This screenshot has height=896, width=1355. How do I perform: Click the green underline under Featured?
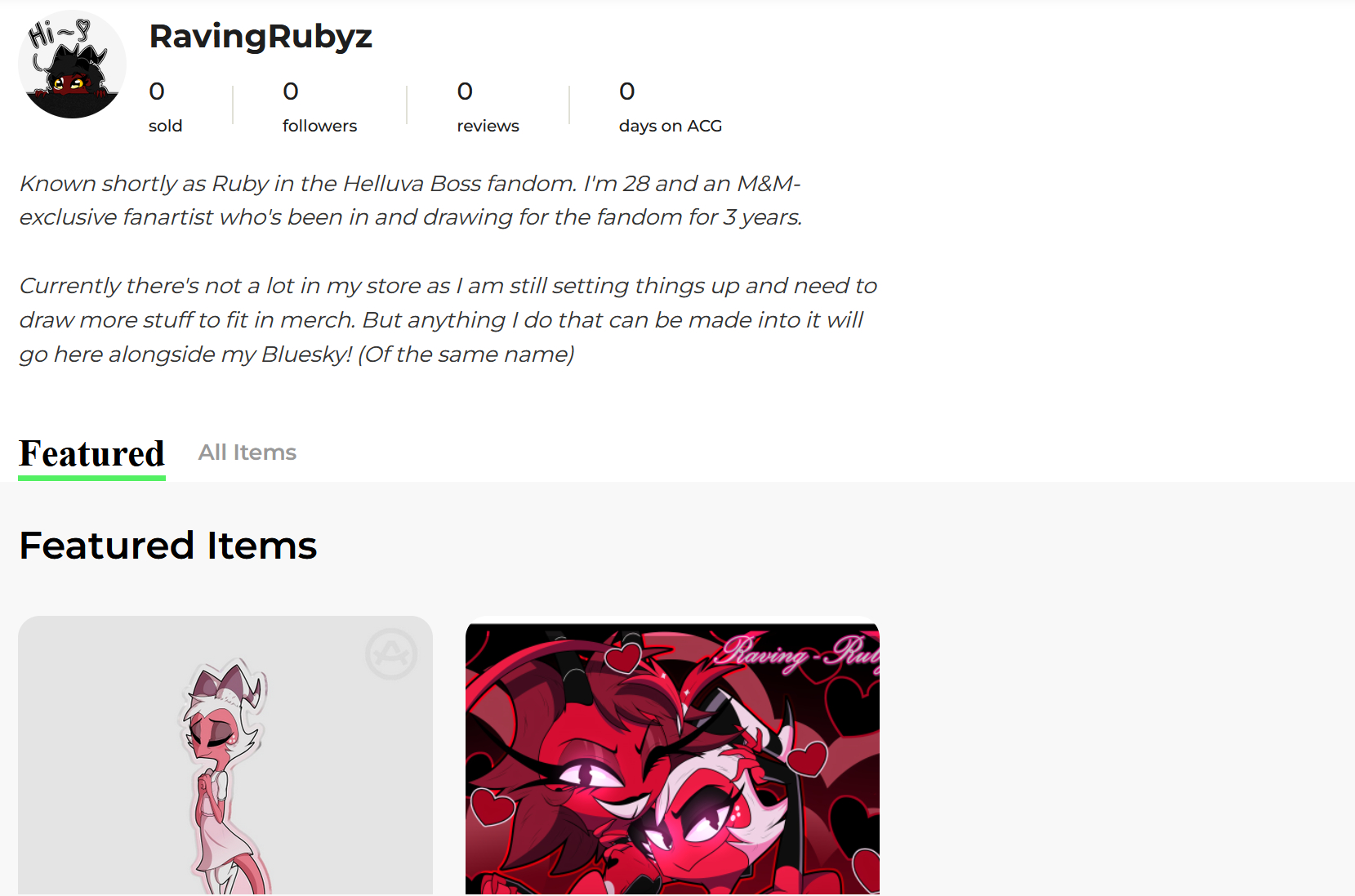[91, 478]
